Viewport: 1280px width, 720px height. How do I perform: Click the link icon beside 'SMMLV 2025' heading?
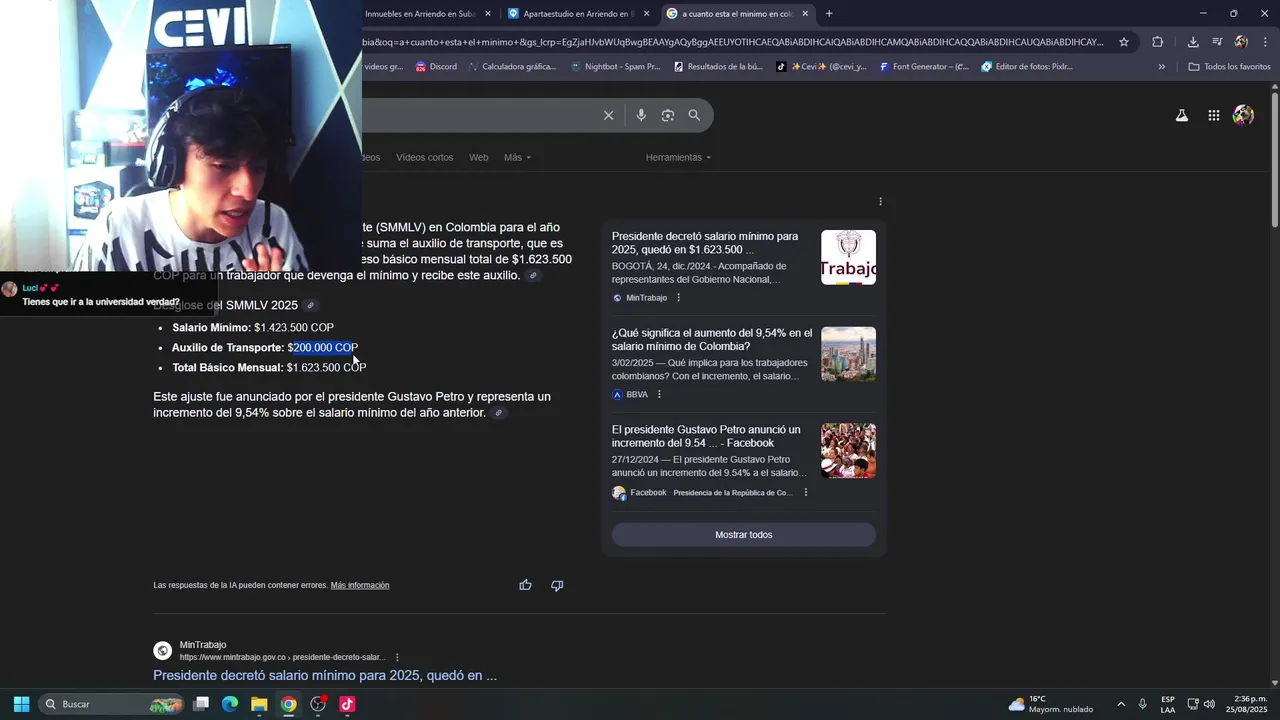click(311, 306)
